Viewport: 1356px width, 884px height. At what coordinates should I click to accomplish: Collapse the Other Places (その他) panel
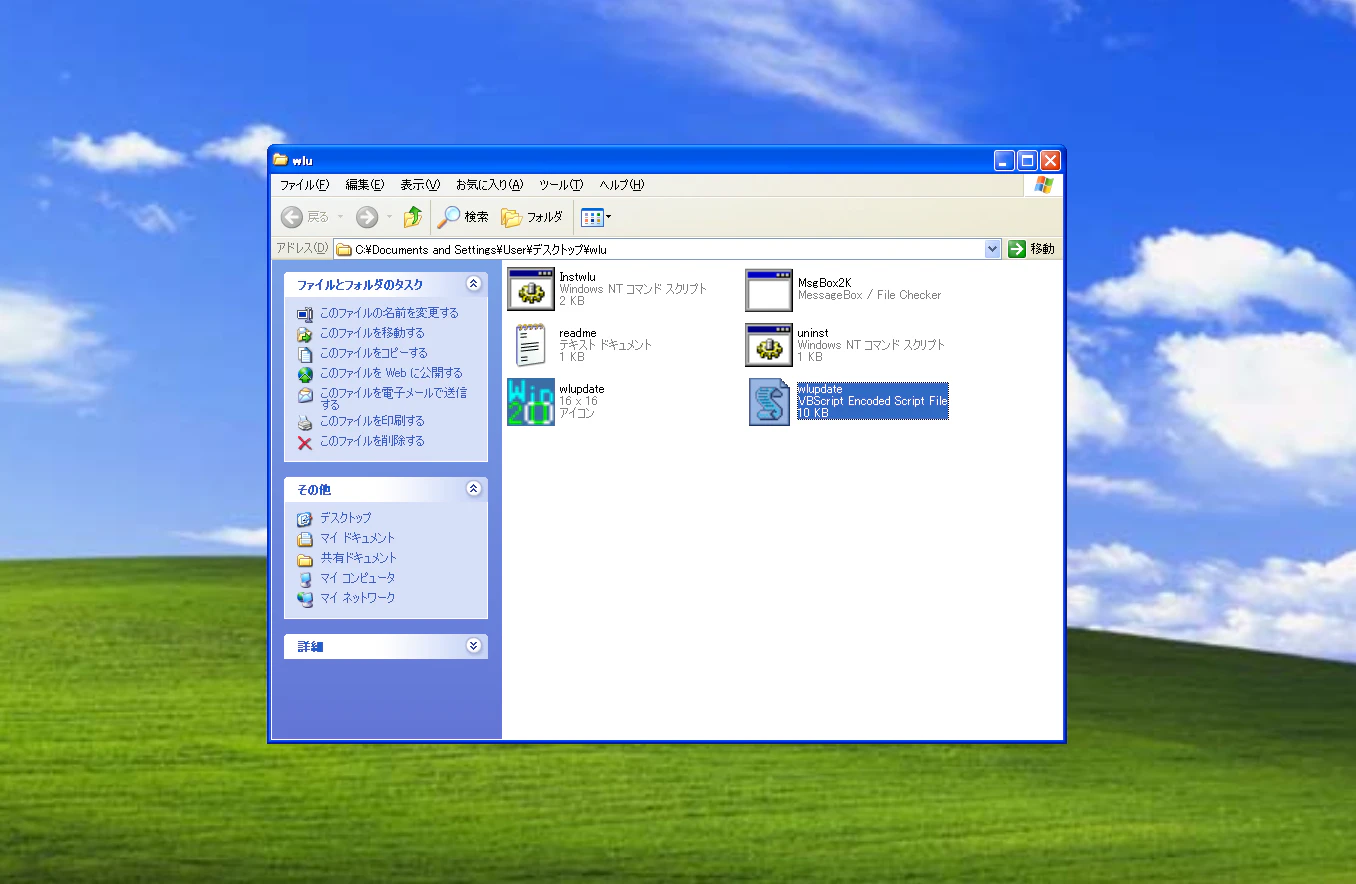pos(474,489)
